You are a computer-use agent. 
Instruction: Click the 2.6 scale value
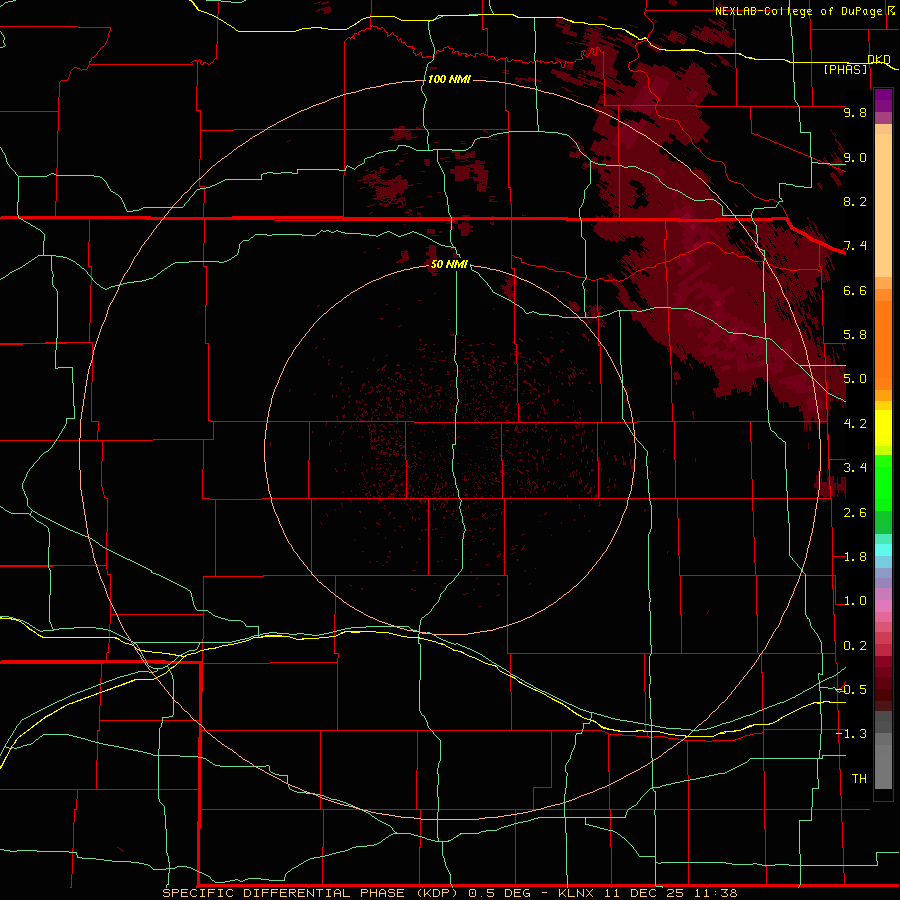pyautogui.click(x=855, y=513)
